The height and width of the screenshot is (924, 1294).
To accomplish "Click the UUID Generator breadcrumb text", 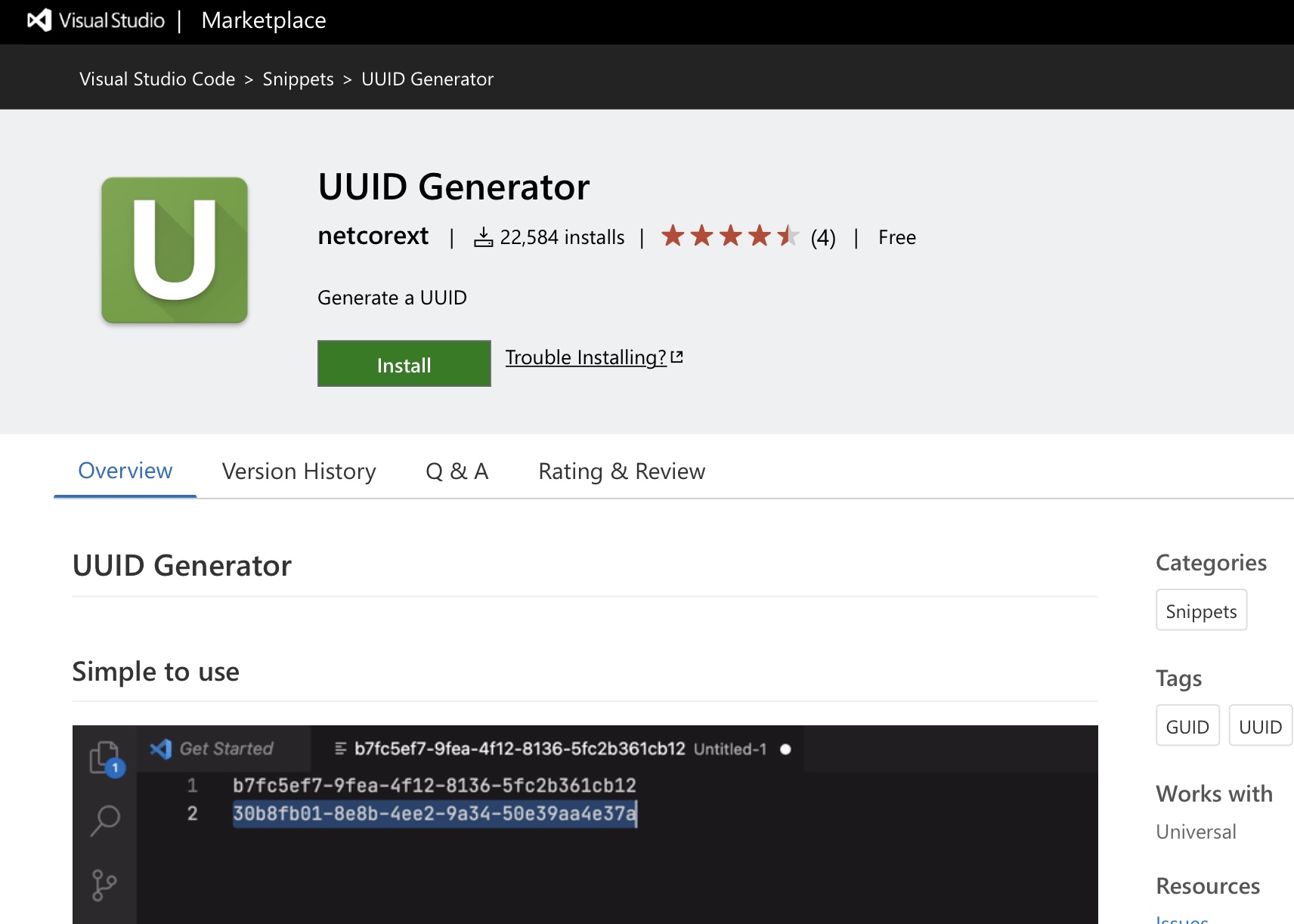I will tap(427, 79).
